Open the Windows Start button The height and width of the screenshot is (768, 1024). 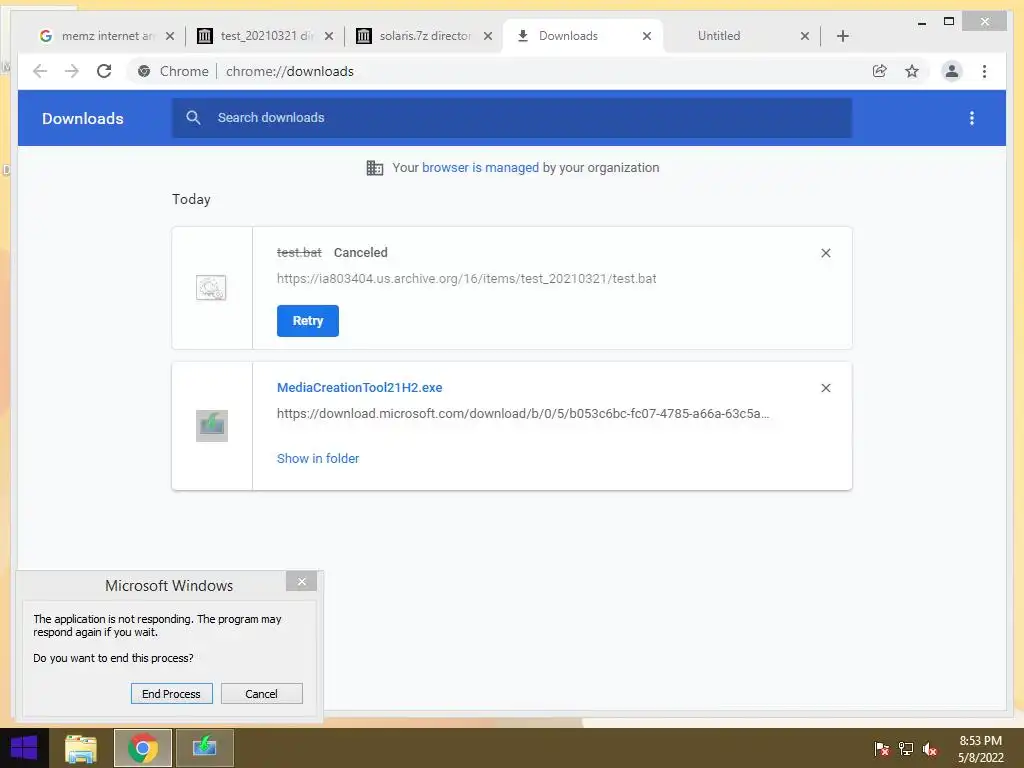tap(24, 748)
